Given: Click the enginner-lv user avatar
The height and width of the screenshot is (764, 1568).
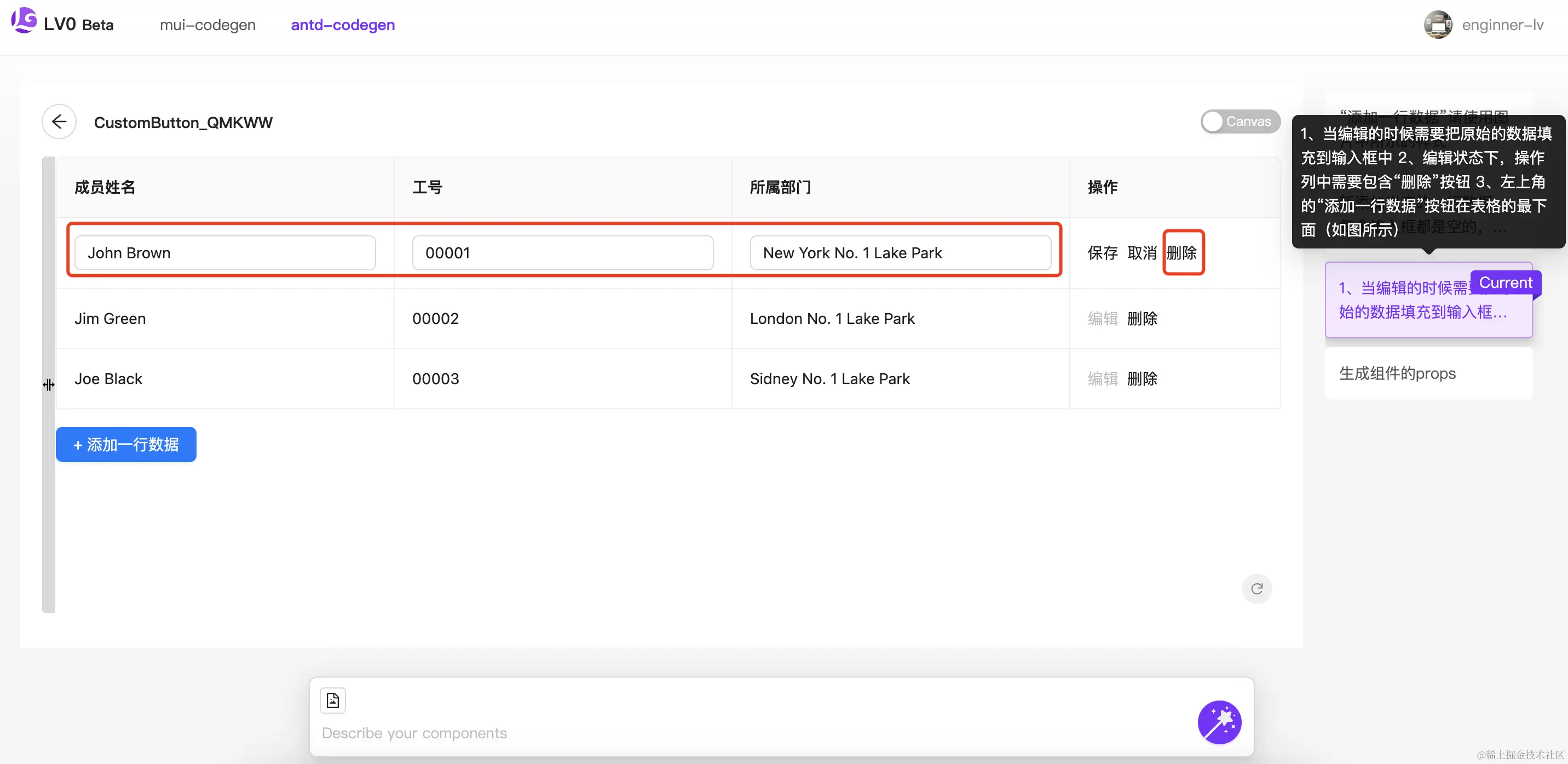Looking at the screenshot, I should [x=1438, y=25].
